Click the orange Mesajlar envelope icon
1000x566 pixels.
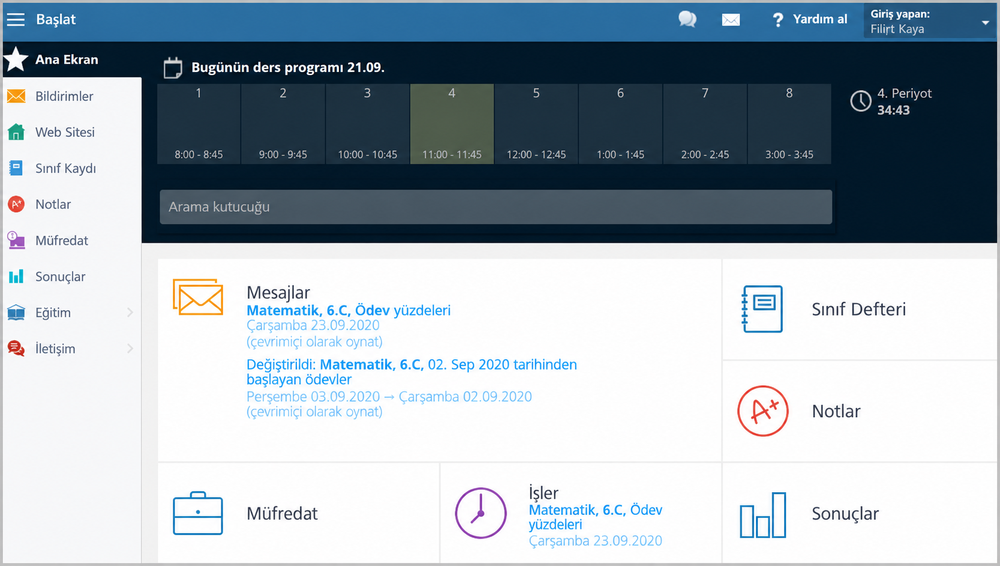click(x=198, y=297)
